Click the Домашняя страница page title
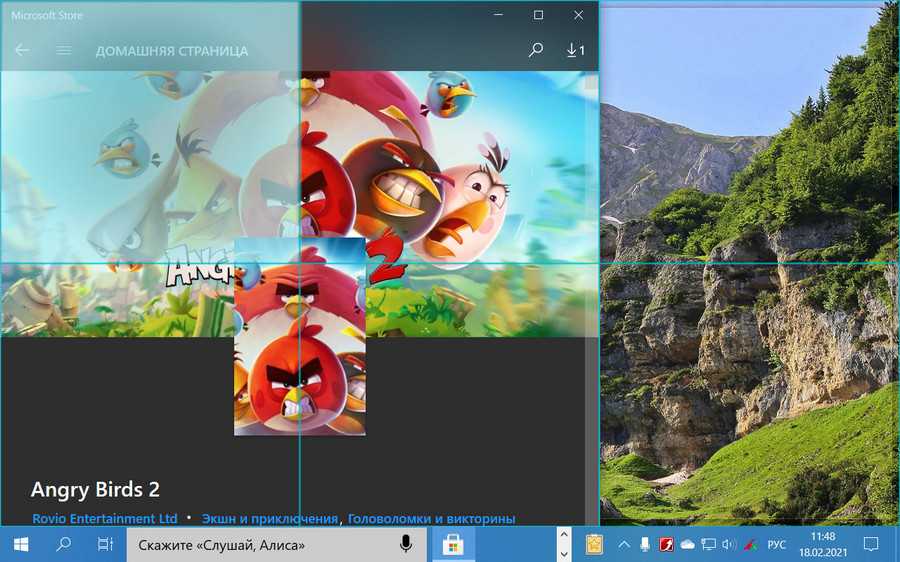This screenshot has width=900, height=562. pyautogui.click(x=171, y=51)
